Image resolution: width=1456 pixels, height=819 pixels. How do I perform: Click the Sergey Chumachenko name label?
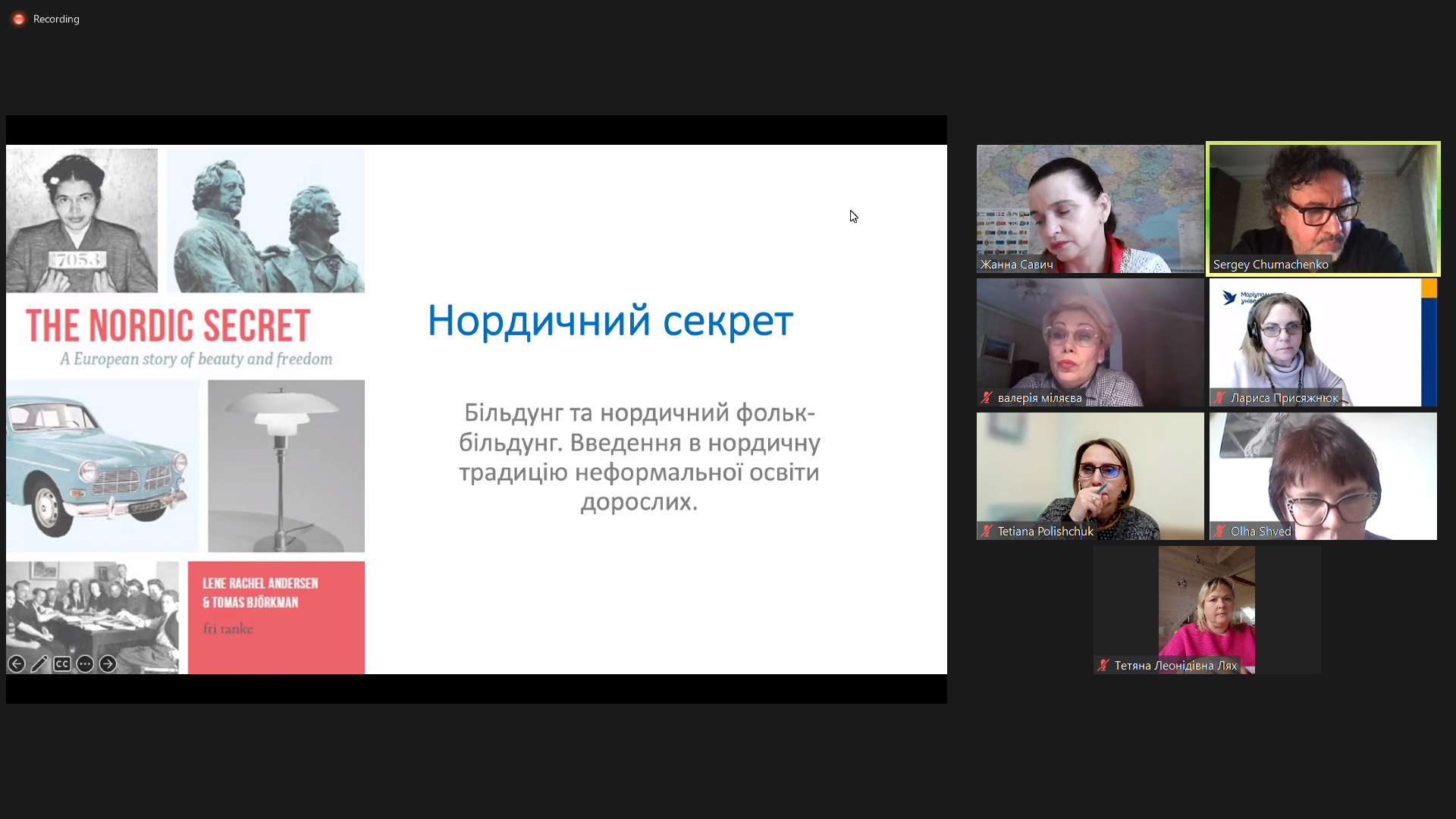tap(1271, 265)
